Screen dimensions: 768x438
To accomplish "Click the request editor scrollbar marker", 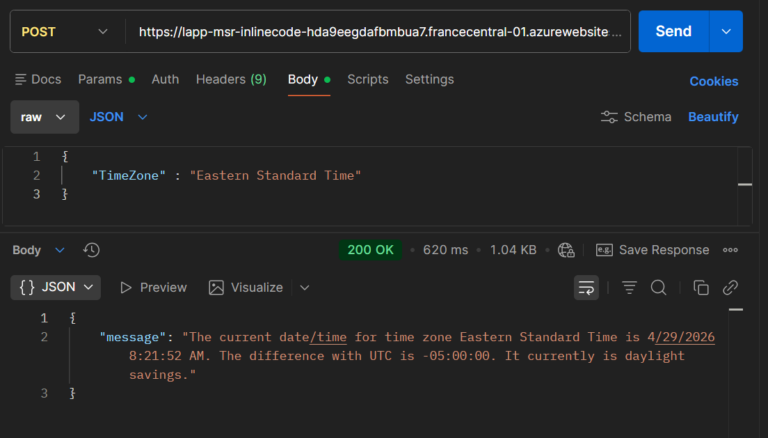I will point(744,185).
